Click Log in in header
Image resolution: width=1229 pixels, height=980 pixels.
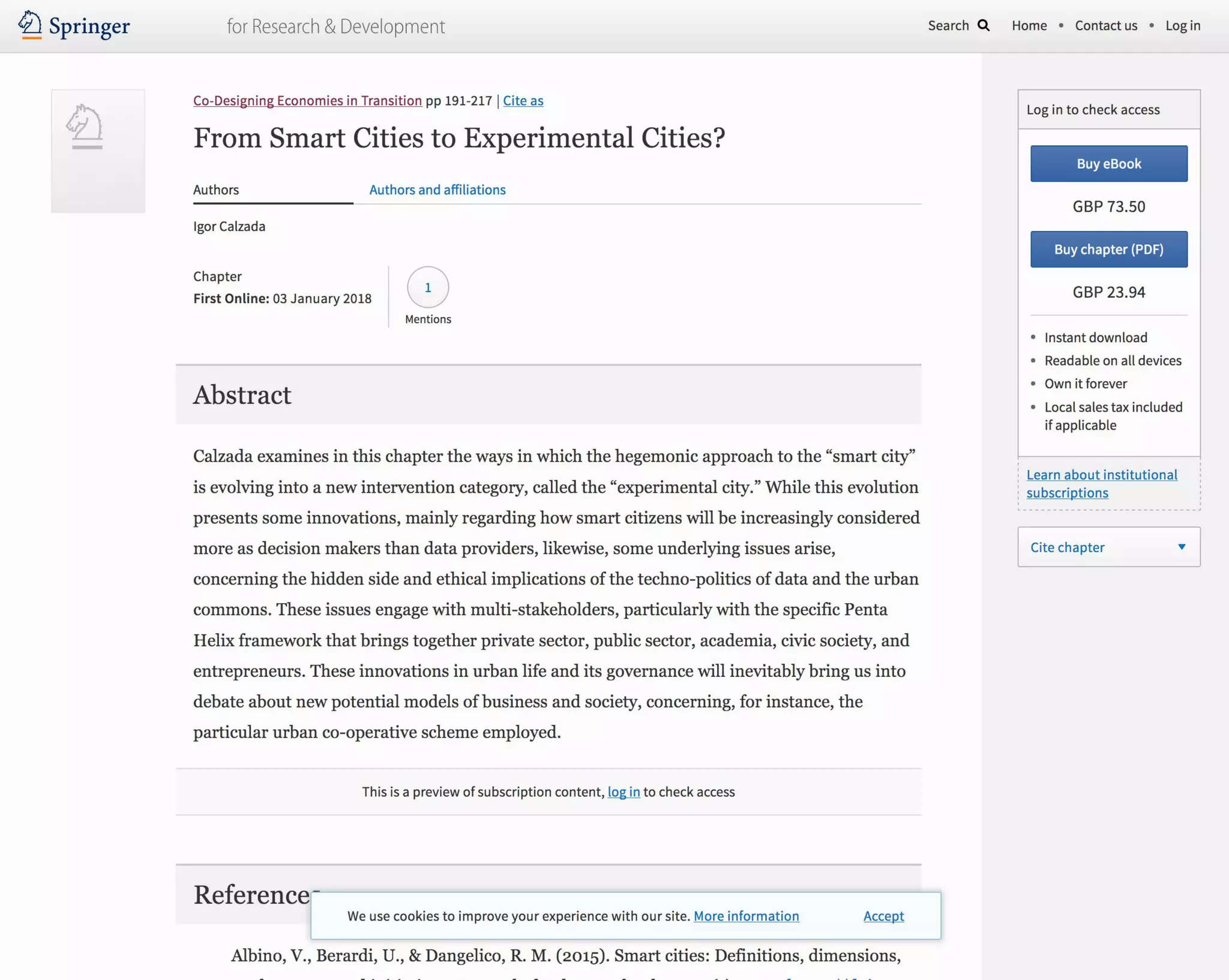click(x=1182, y=25)
